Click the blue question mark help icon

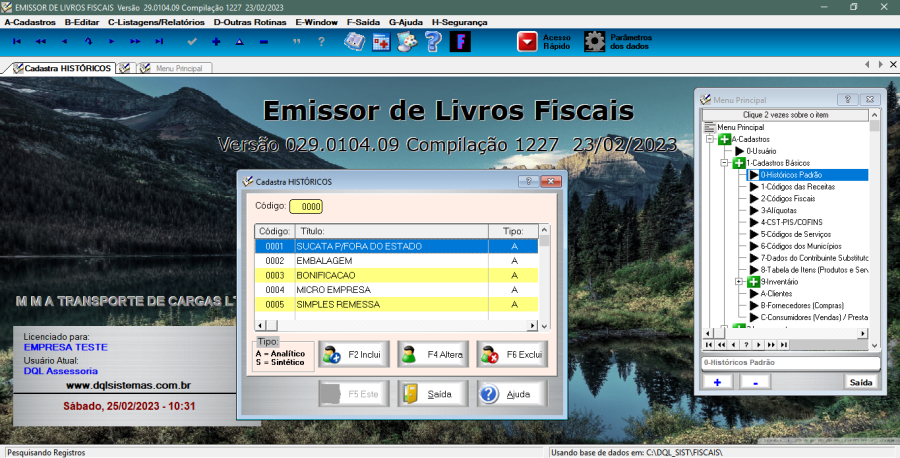(x=433, y=42)
